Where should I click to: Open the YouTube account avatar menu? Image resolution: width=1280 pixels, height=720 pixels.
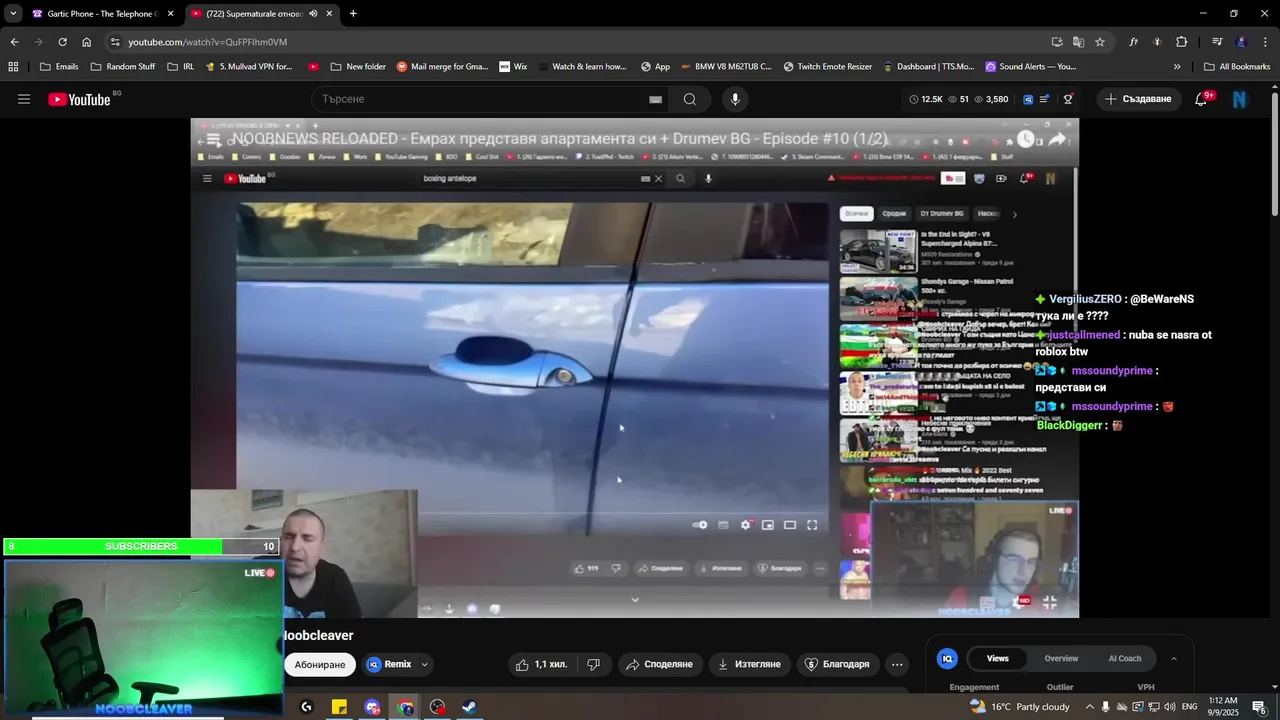pyautogui.click(x=1240, y=99)
